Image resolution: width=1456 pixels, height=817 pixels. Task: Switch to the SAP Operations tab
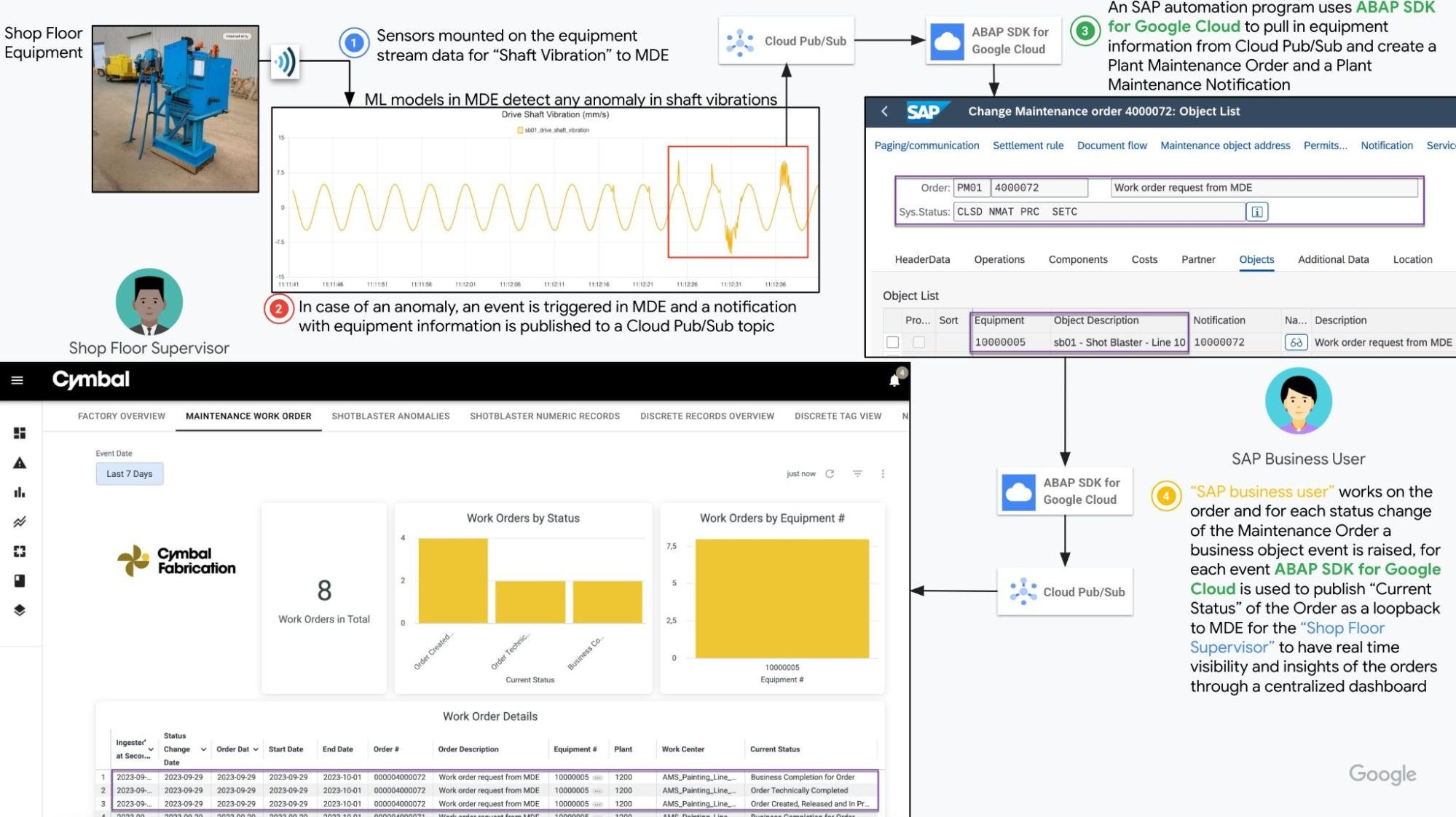tap(999, 260)
